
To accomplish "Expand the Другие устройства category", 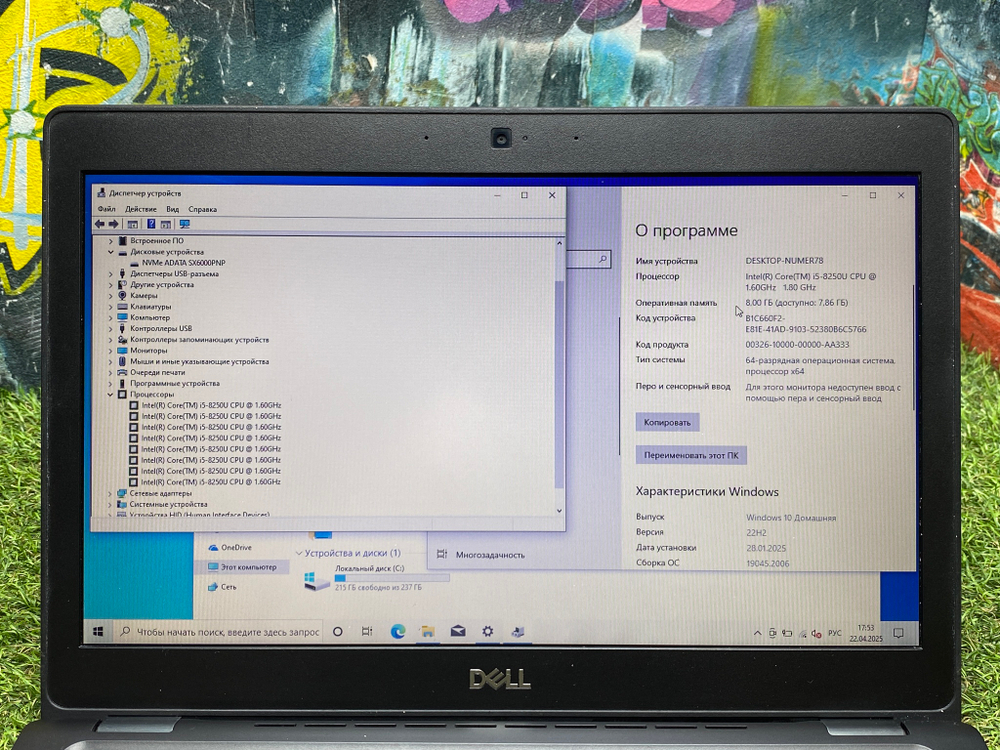I will 110,284.
